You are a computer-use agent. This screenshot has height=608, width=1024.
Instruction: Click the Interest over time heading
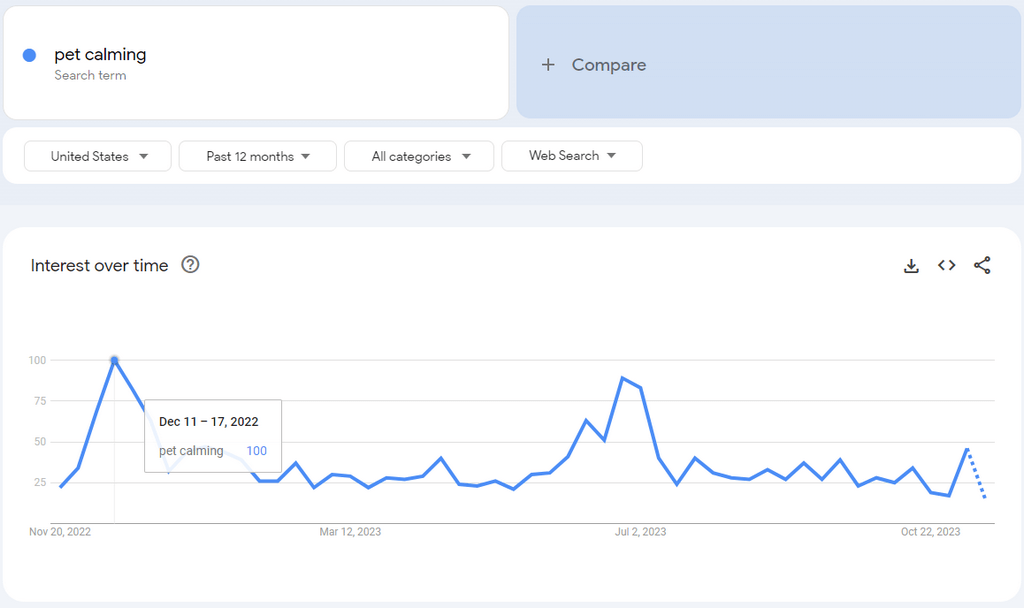[x=99, y=265]
